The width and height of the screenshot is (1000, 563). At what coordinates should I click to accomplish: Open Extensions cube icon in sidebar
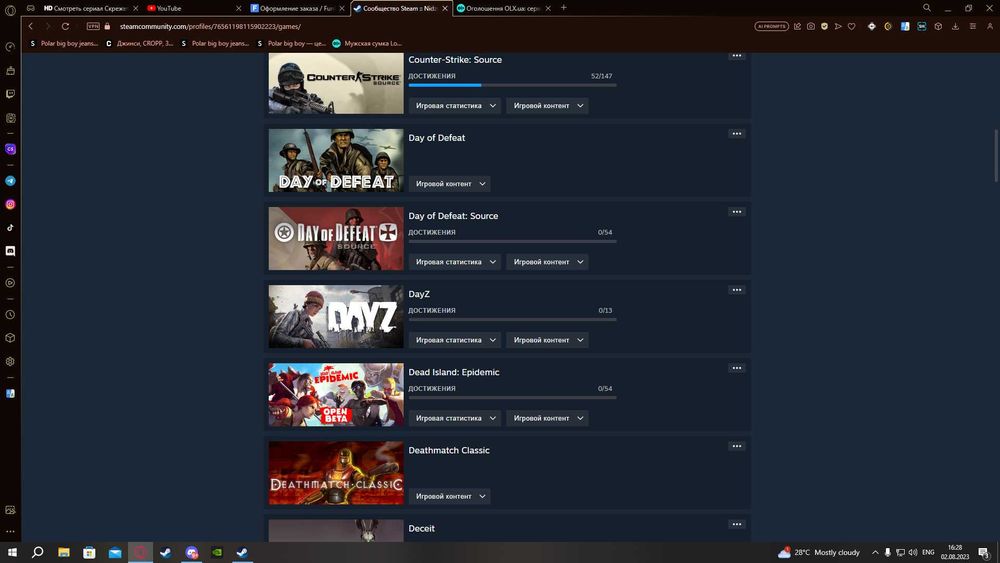pyautogui.click(x=10, y=338)
